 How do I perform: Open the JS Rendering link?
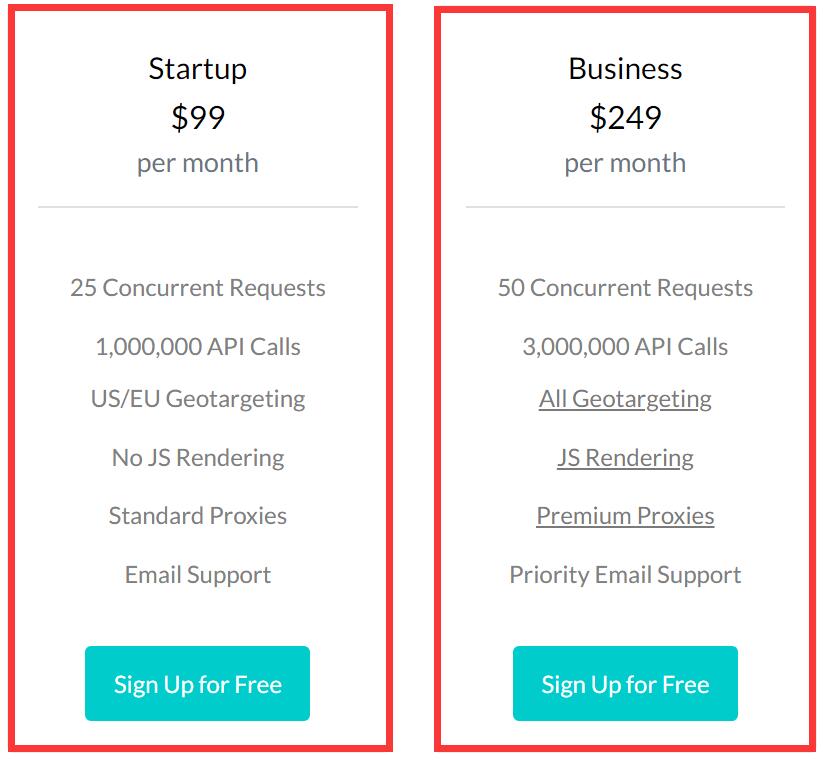click(625, 457)
